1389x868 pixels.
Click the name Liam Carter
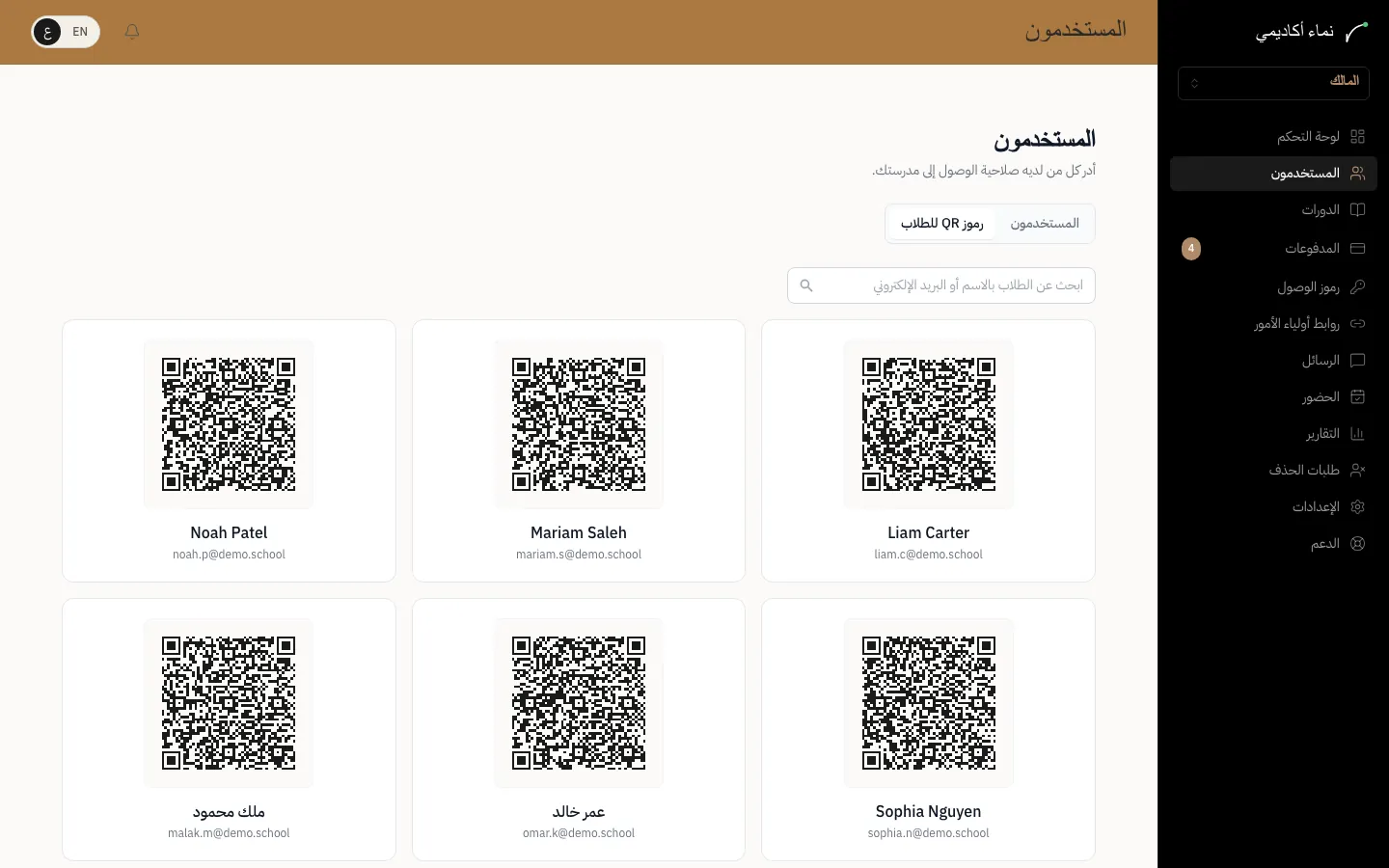[929, 532]
